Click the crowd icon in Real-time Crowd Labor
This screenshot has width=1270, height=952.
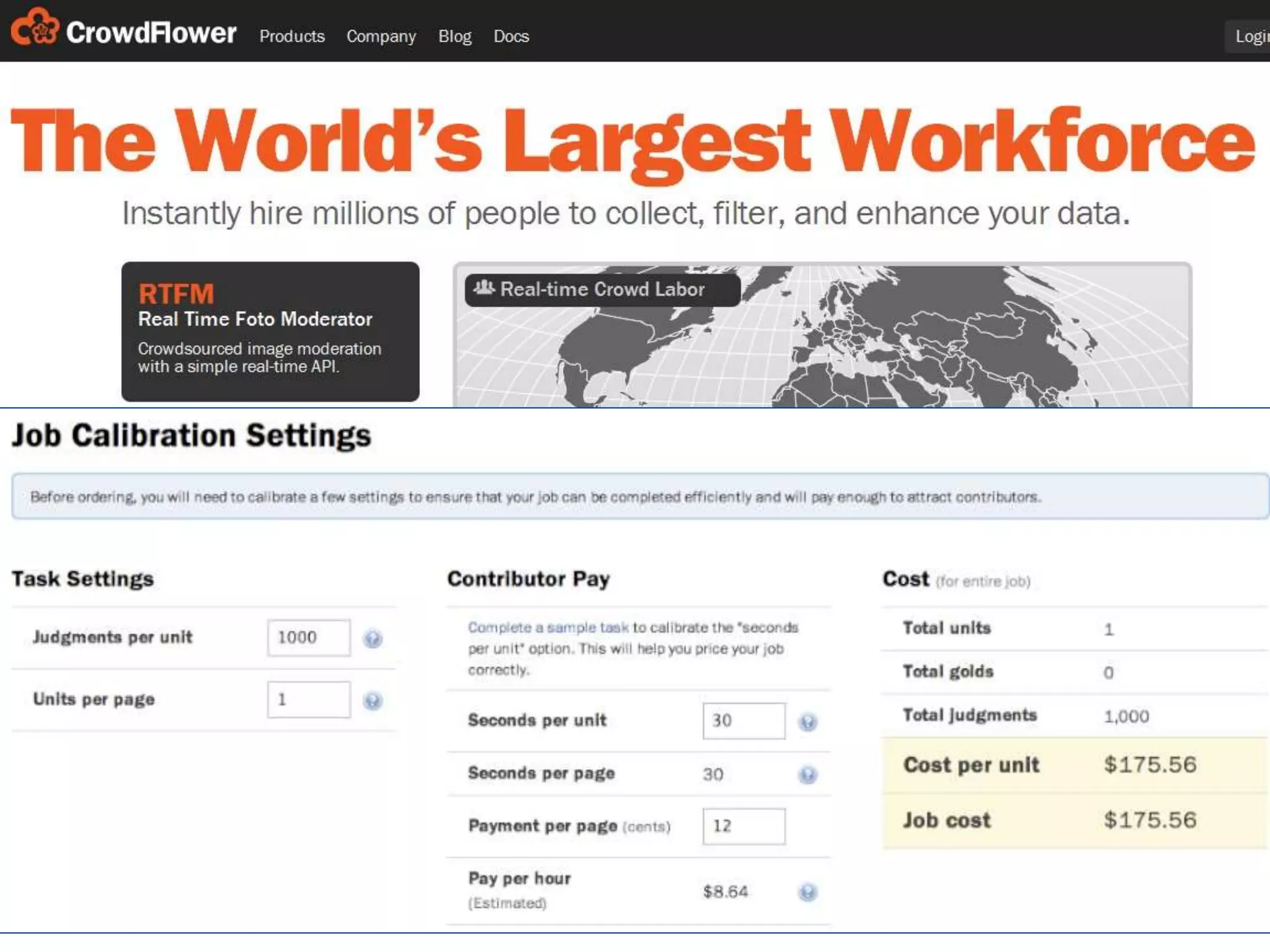[x=484, y=288]
